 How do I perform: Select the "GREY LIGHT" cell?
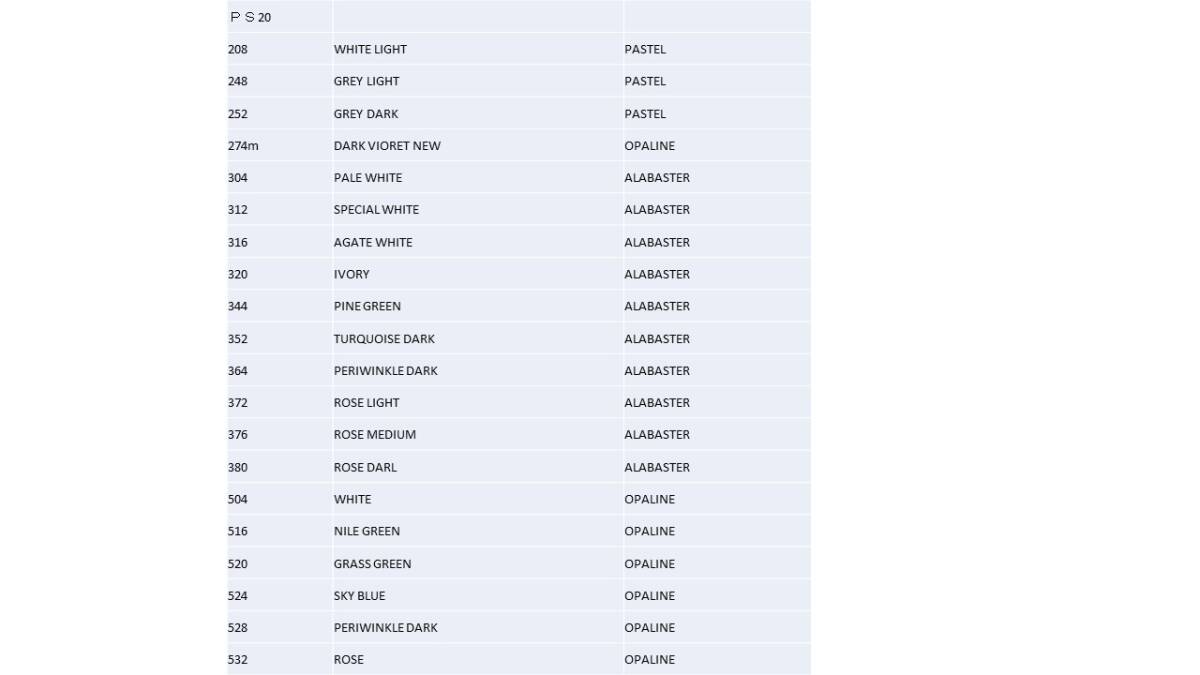(366, 81)
